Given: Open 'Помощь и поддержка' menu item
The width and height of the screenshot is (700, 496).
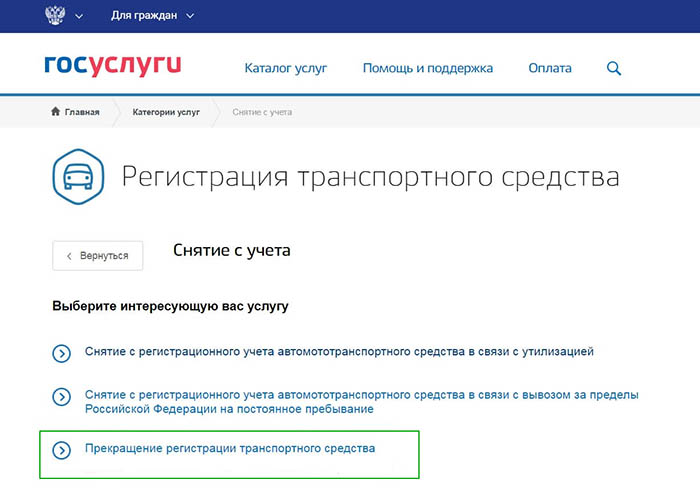Looking at the screenshot, I should point(428,68).
